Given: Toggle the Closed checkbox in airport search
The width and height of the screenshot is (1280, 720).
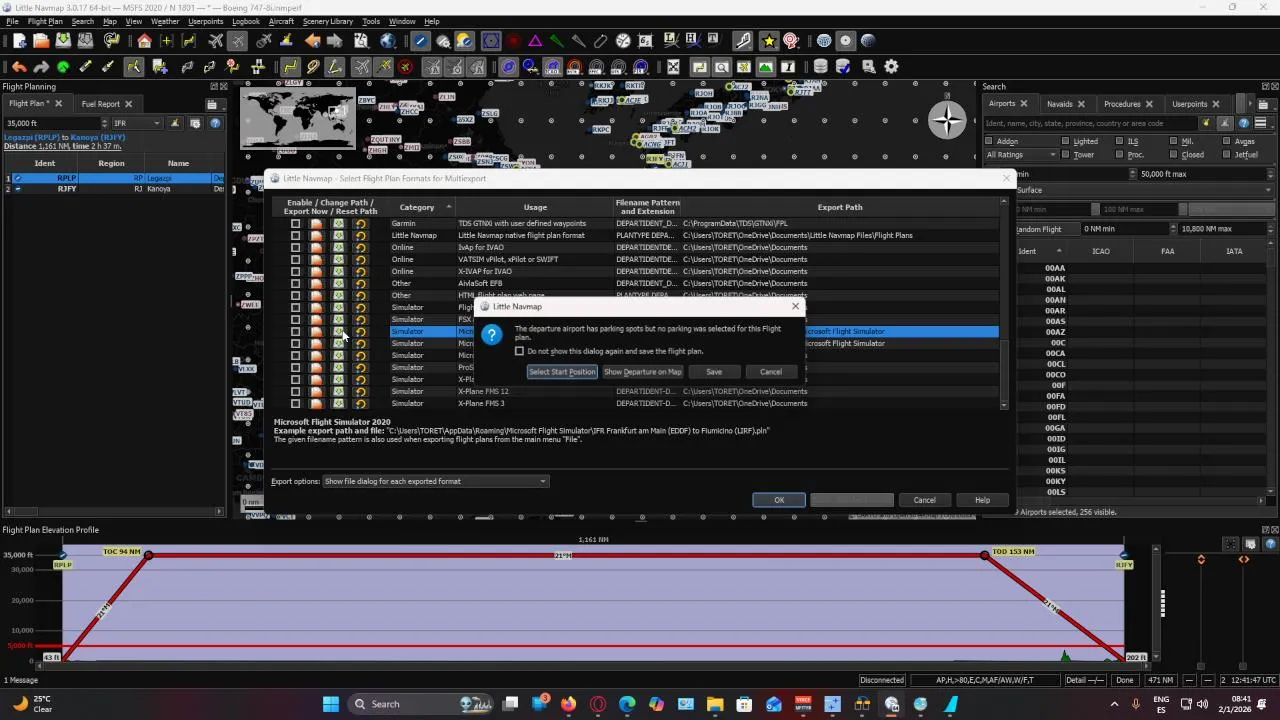Looking at the screenshot, I should tap(1173, 155).
